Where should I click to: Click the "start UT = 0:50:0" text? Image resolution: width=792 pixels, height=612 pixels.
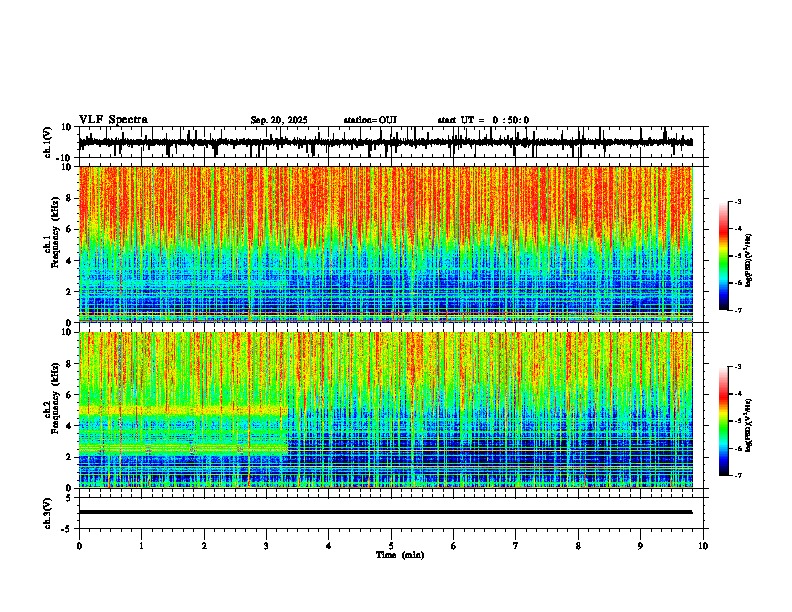pyautogui.click(x=483, y=120)
